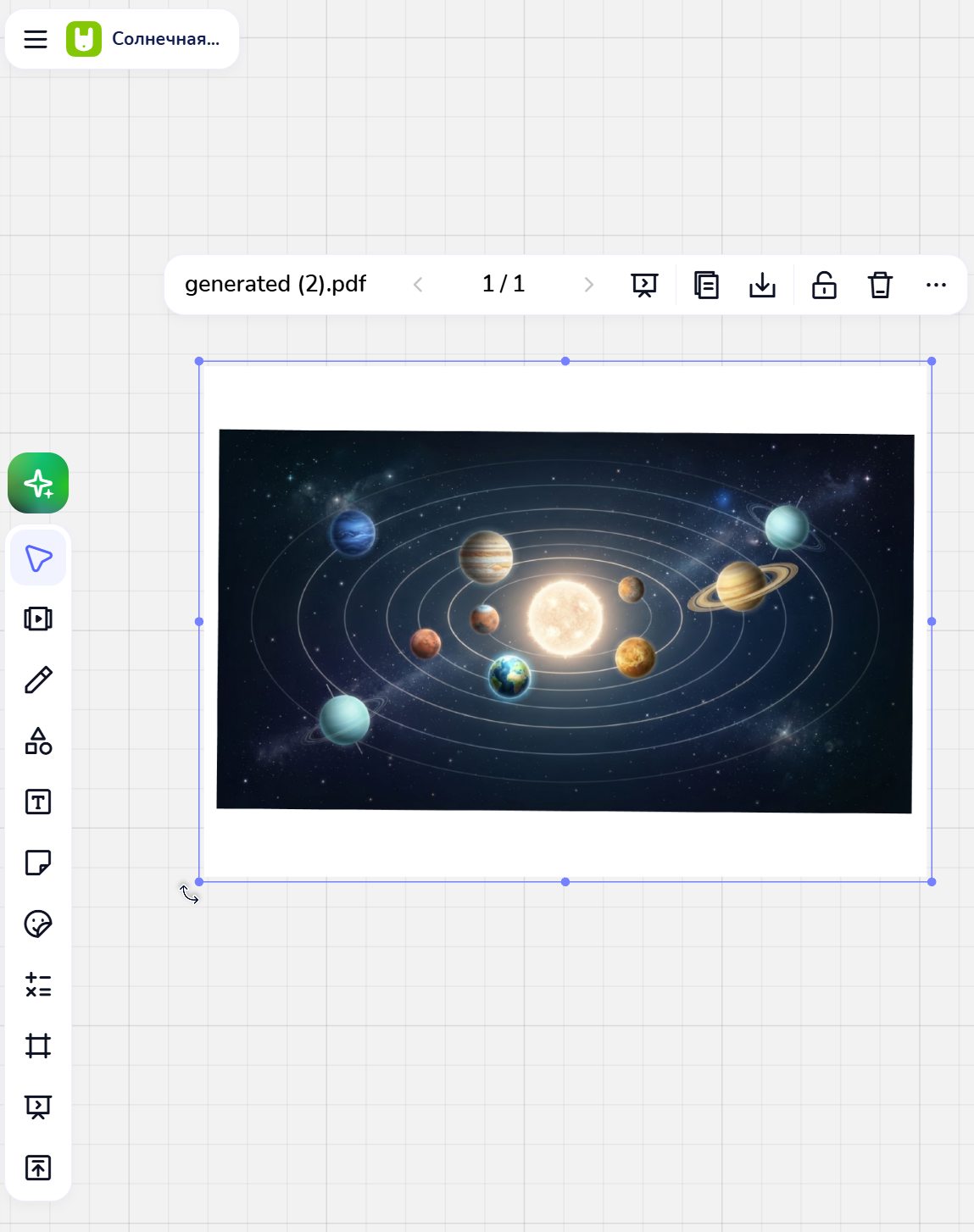The width and height of the screenshot is (974, 1232).
Task: Click the left-middle selection handle
Action: coord(199,621)
